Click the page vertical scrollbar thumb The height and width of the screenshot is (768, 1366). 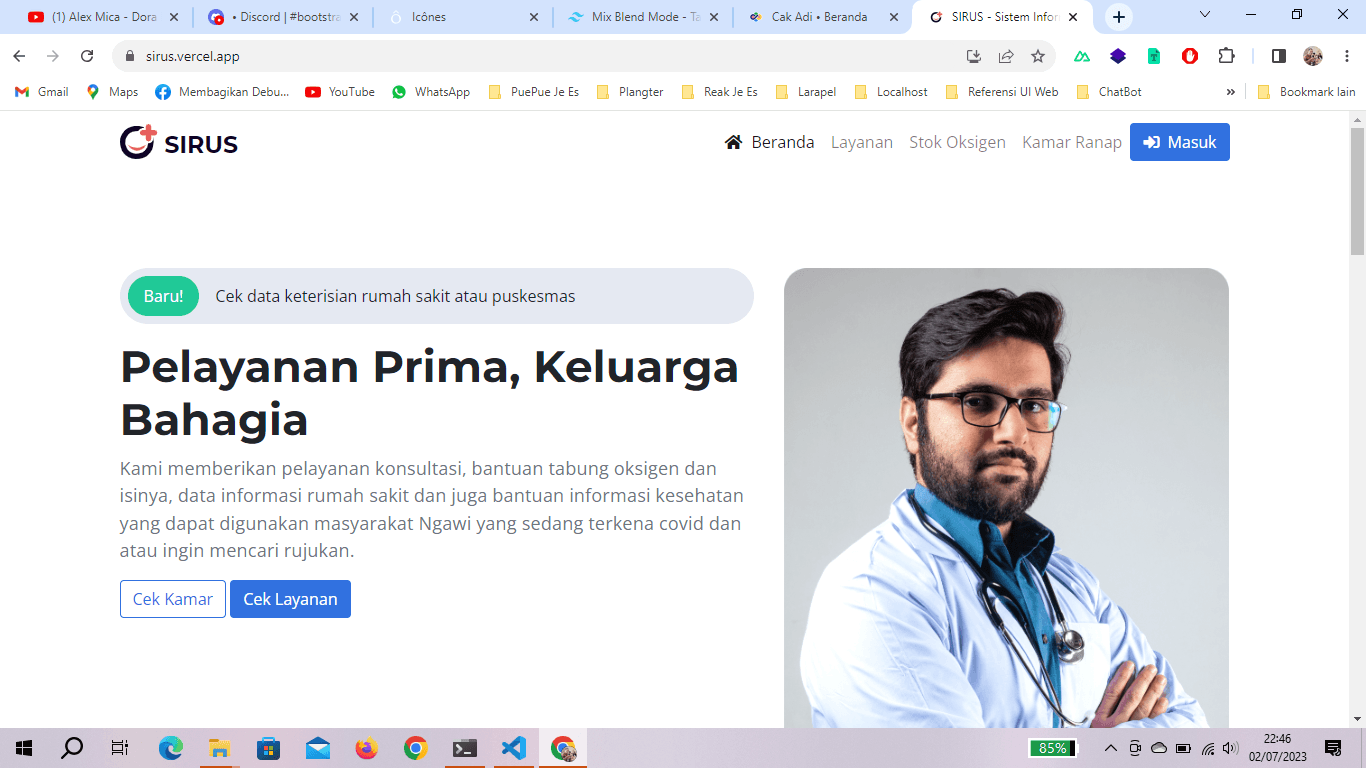coord(1357,190)
